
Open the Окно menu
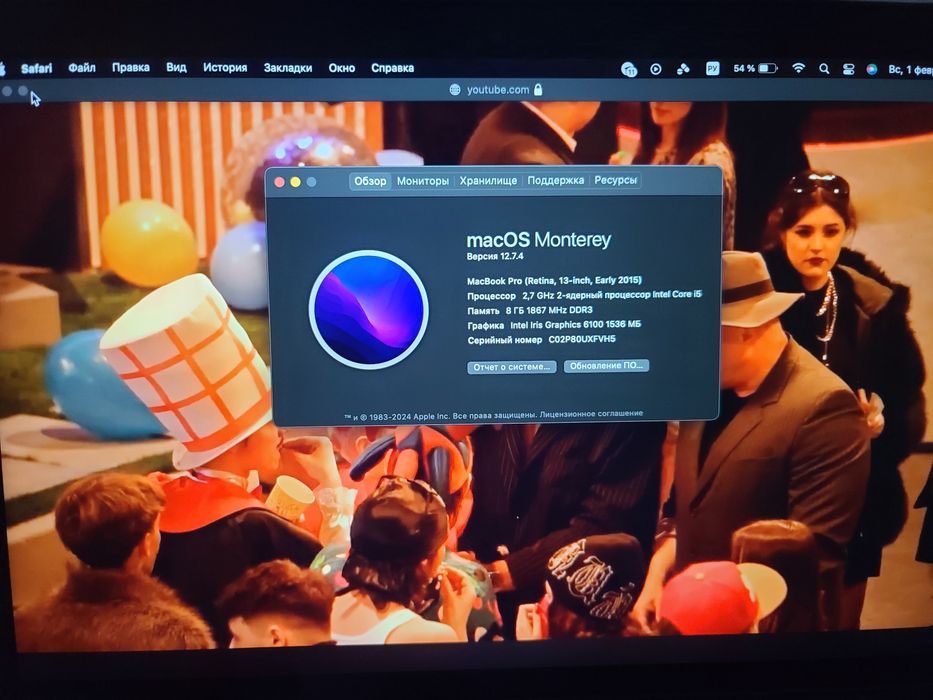tap(342, 68)
